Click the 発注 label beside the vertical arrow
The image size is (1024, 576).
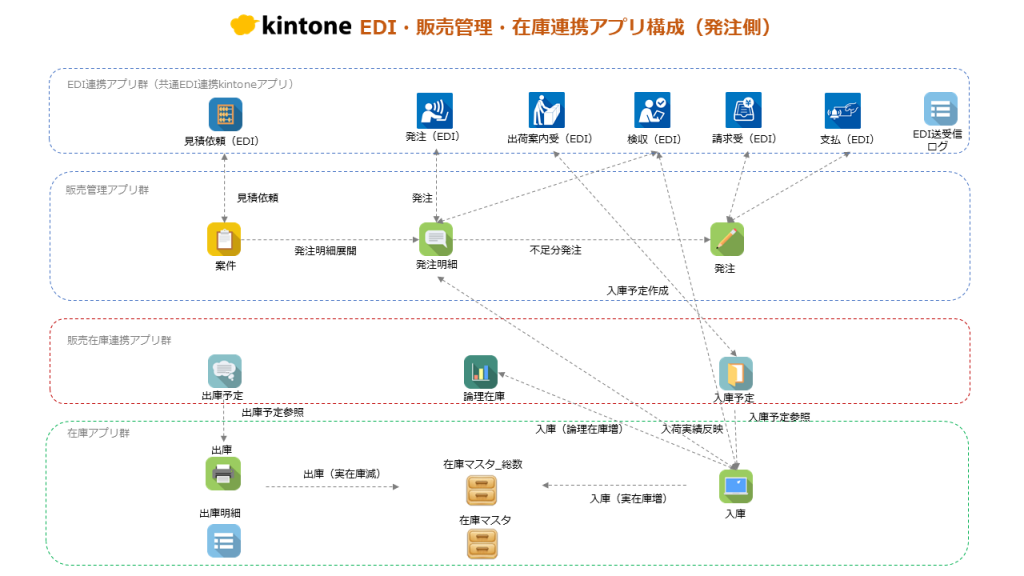click(422, 198)
